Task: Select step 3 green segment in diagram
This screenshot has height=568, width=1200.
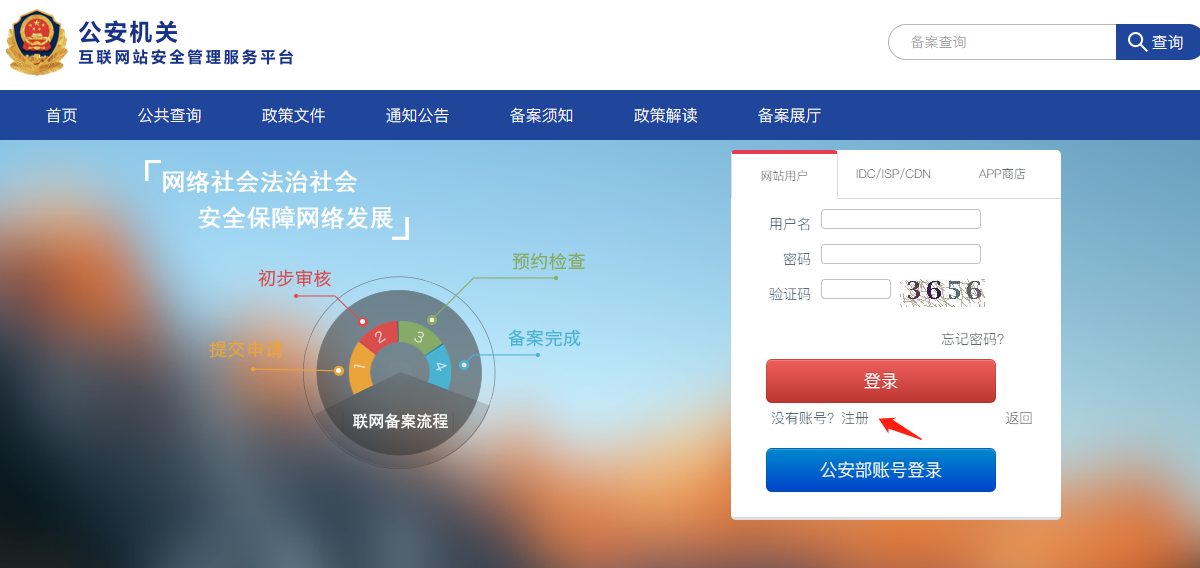Action: (x=420, y=337)
